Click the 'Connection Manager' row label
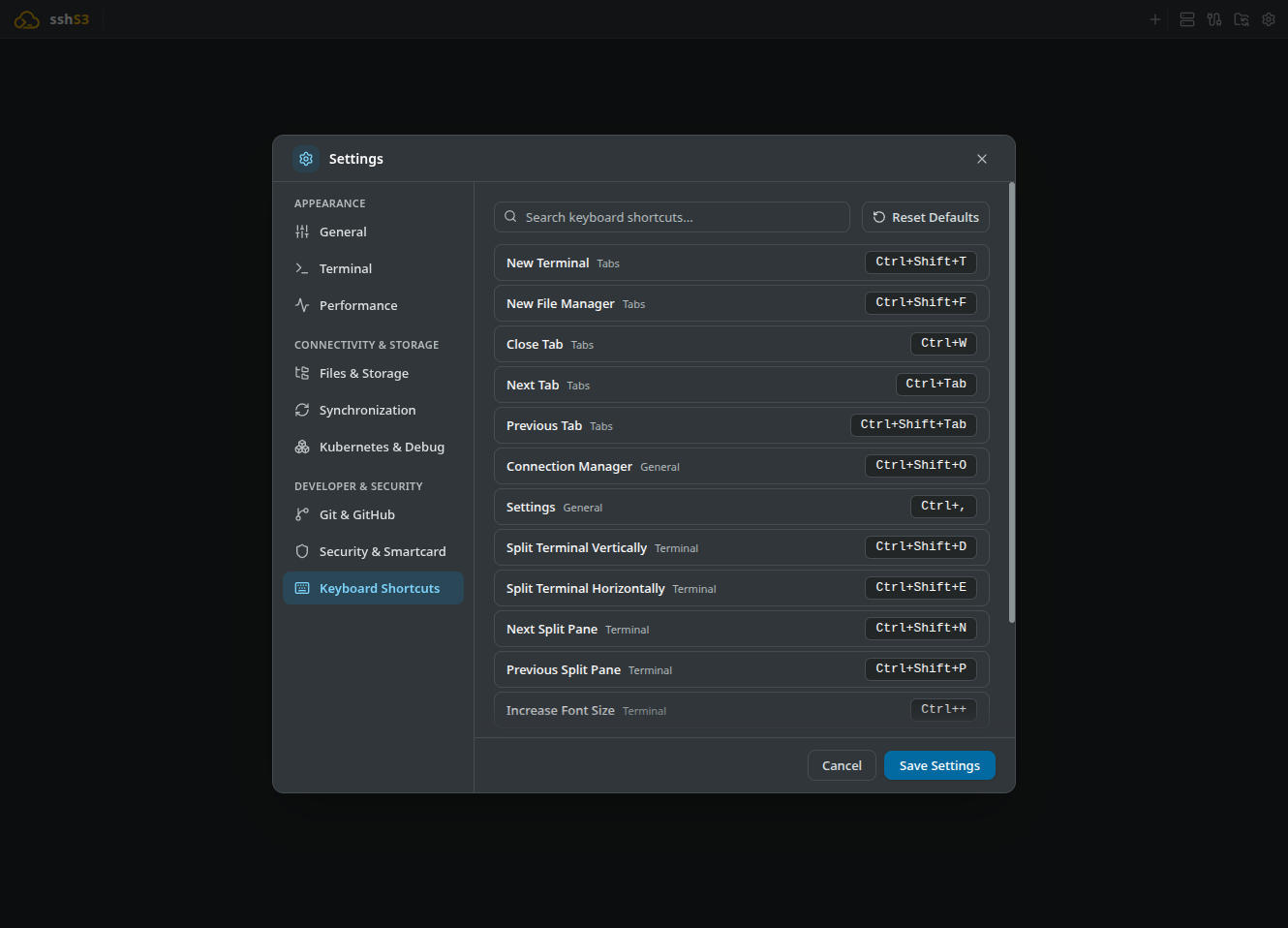This screenshot has width=1288, height=928. (x=569, y=467)
